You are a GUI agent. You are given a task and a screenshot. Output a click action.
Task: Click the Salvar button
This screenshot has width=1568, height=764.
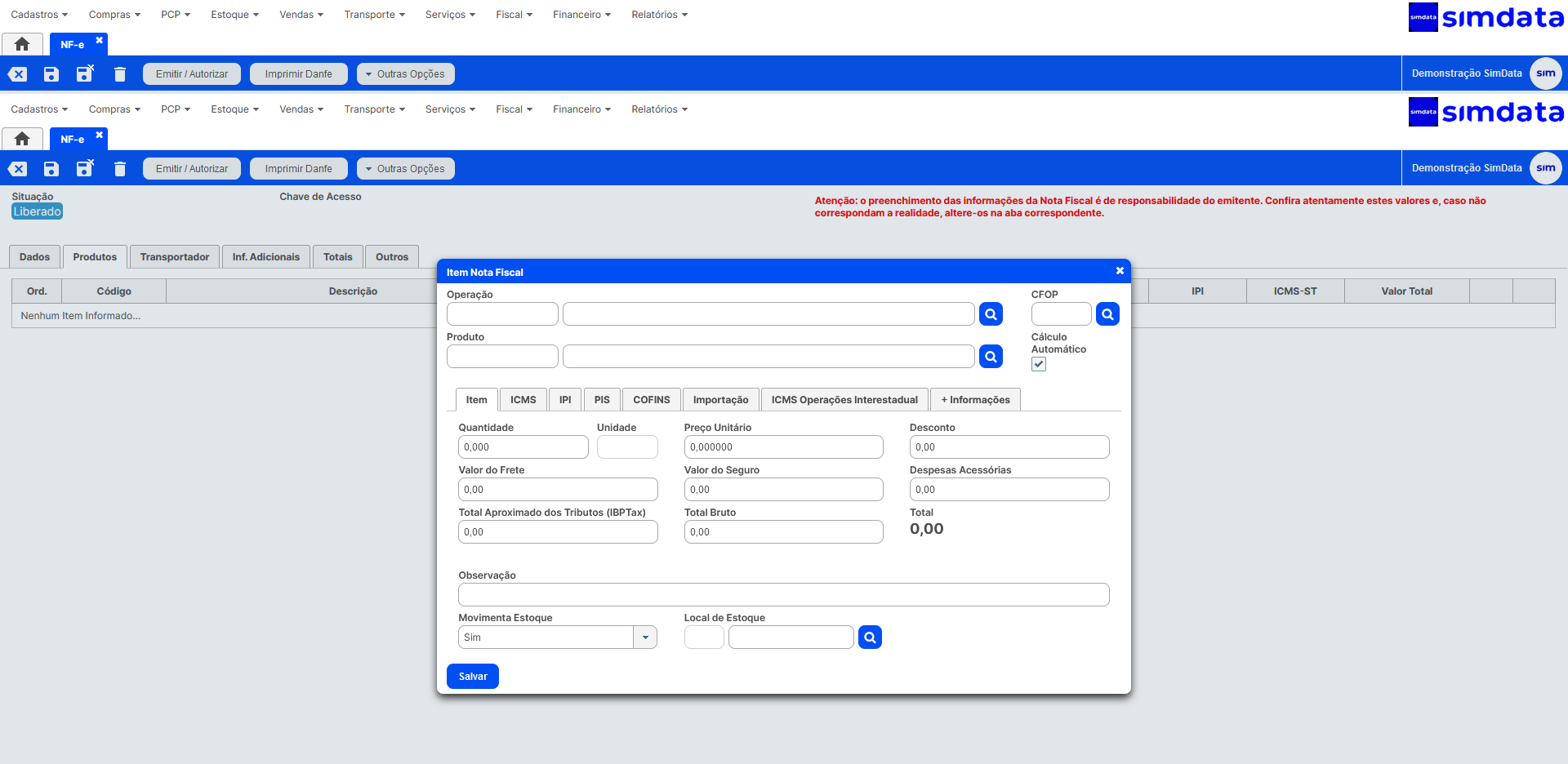click(473, 677)
